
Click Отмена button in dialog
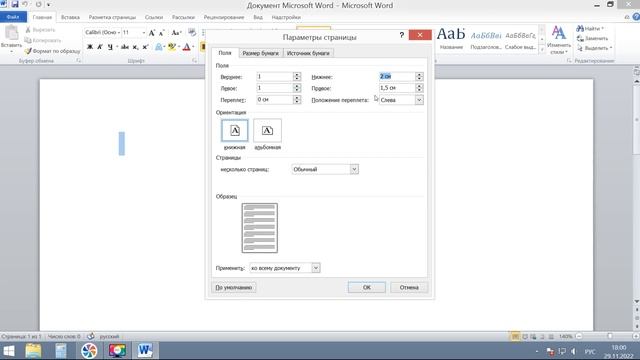[409, 287]
